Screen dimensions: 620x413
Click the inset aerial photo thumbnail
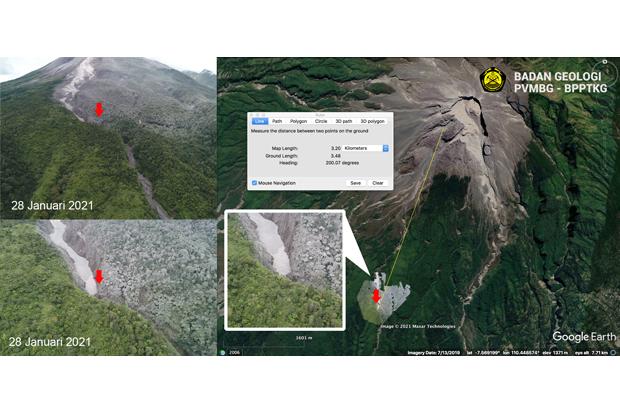(285, 268)
